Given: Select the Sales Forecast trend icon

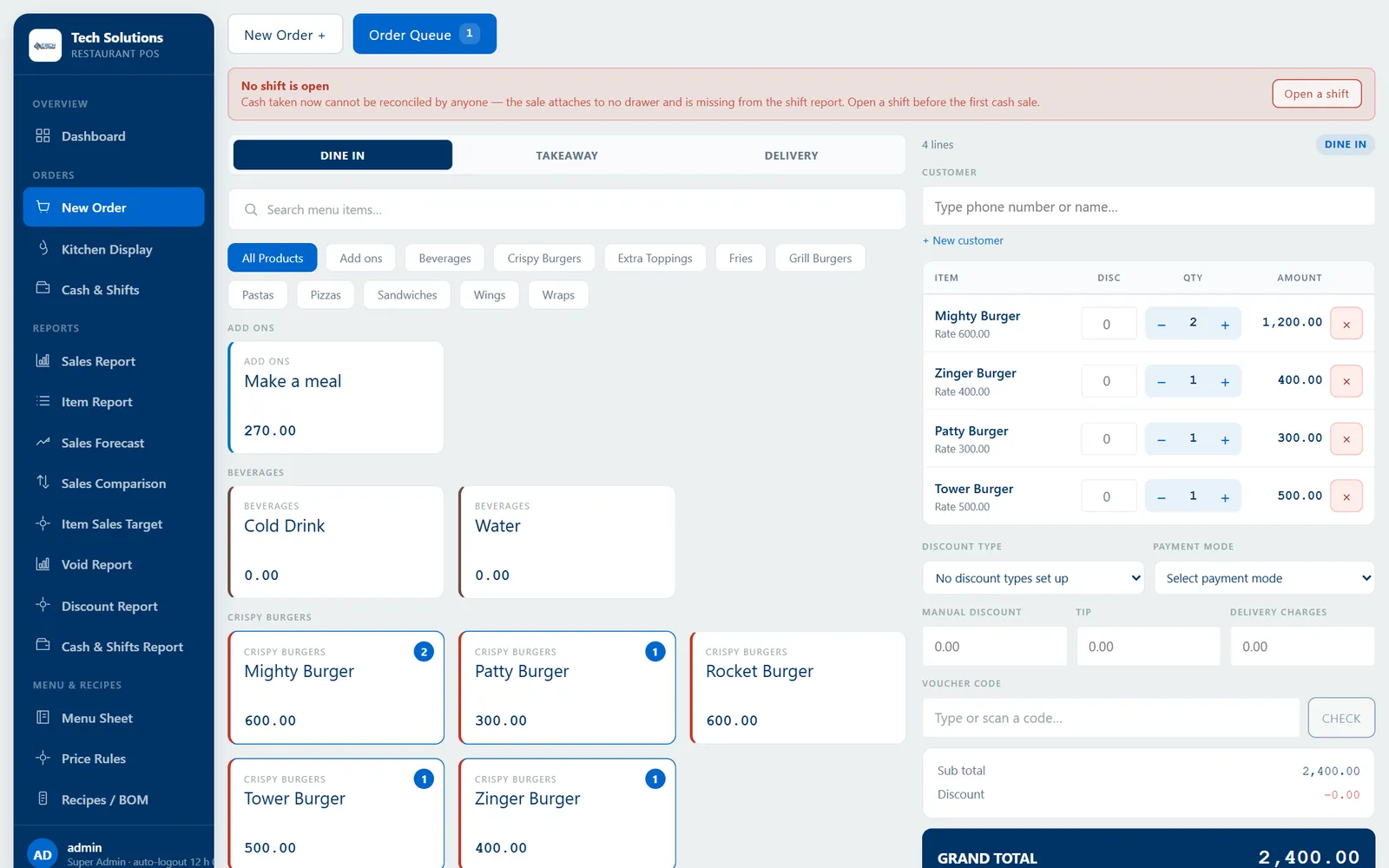Looking at the screenshot, I should [43, 442].
